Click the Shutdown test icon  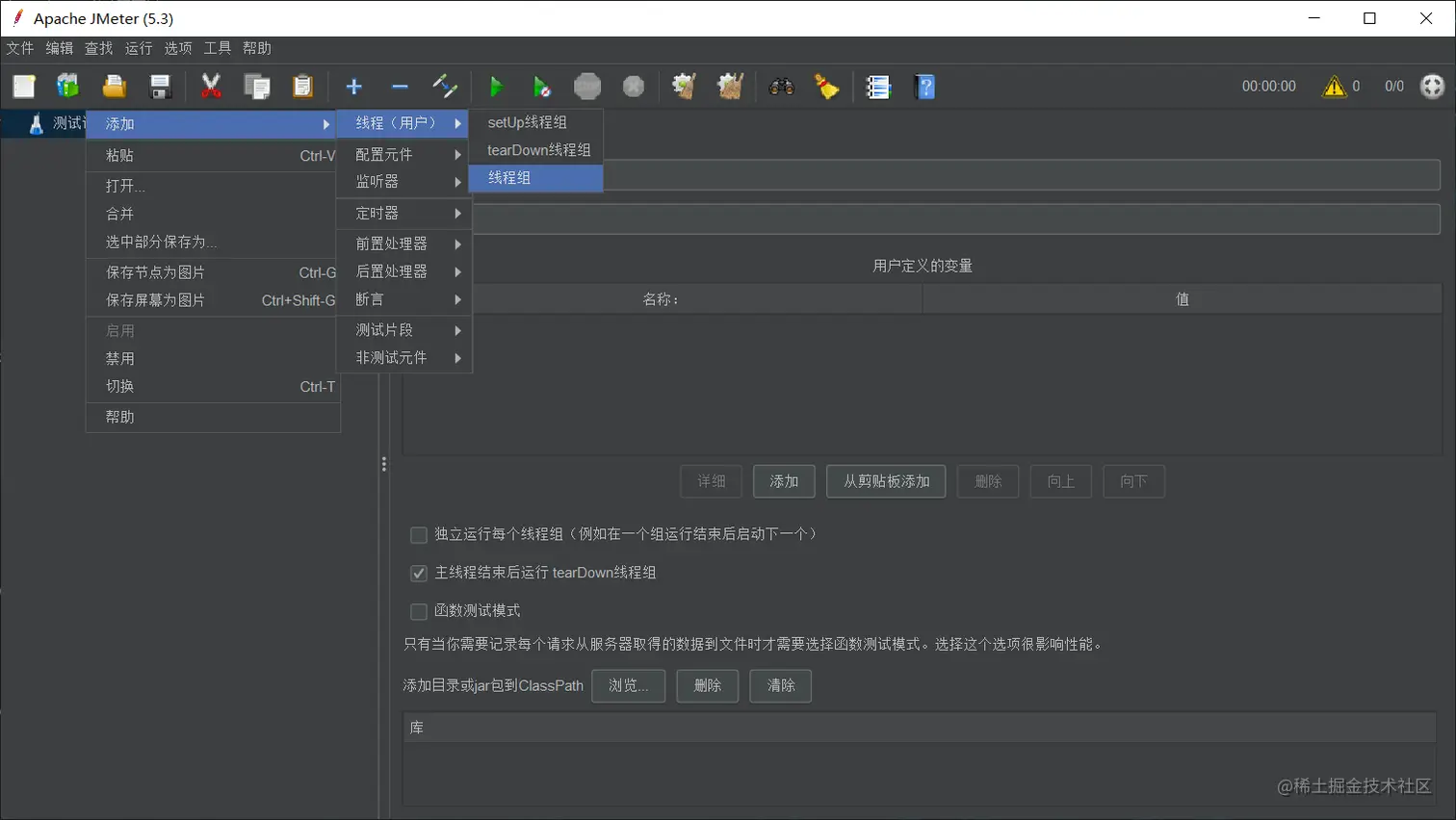pos(634,87)
